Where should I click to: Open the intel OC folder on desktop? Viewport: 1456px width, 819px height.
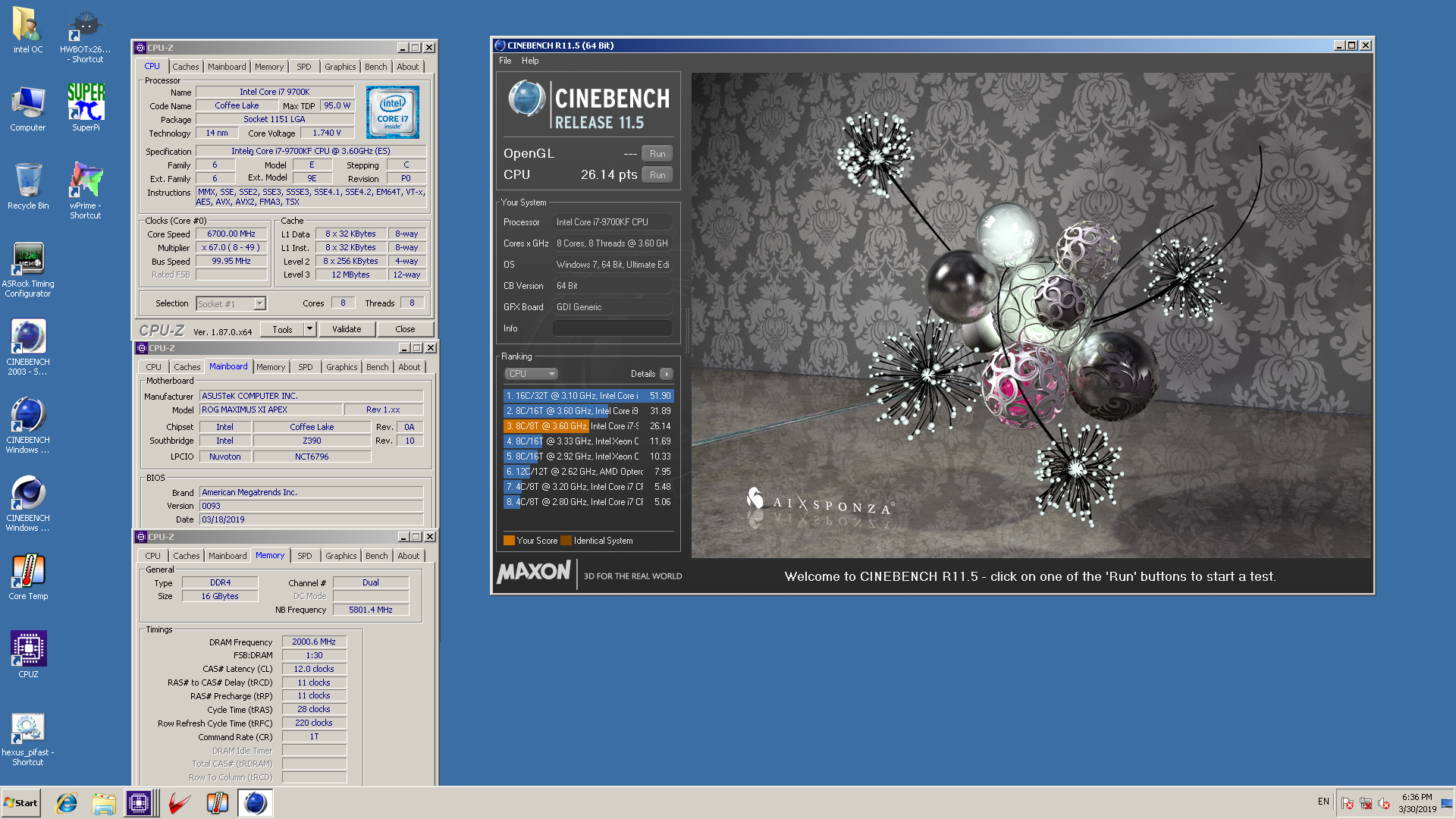tap(27, 30)
